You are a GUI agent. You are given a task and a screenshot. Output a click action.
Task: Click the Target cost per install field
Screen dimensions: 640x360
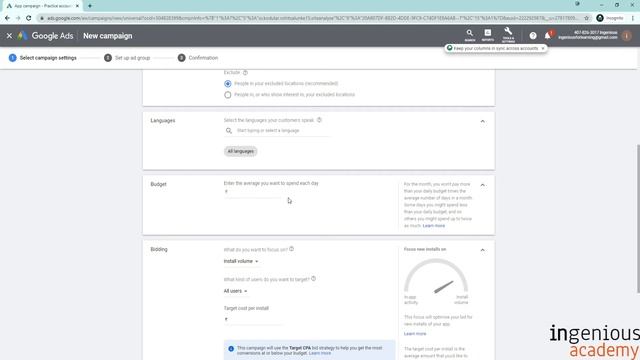click(253, 319)
